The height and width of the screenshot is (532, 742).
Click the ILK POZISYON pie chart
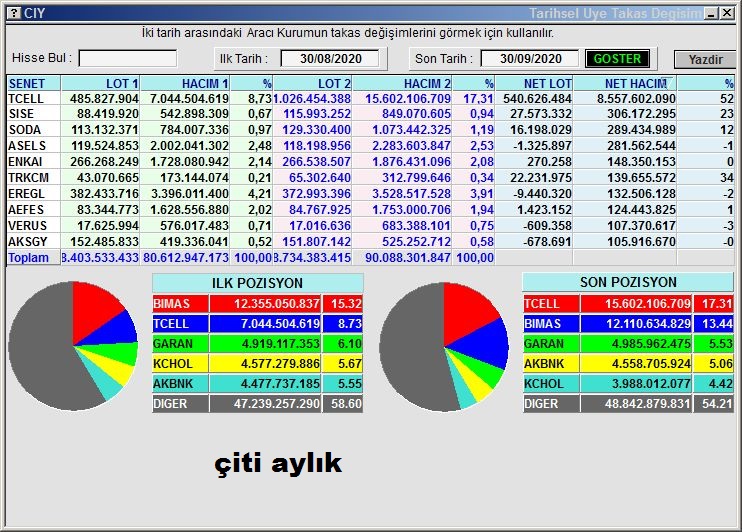[73, 346]
